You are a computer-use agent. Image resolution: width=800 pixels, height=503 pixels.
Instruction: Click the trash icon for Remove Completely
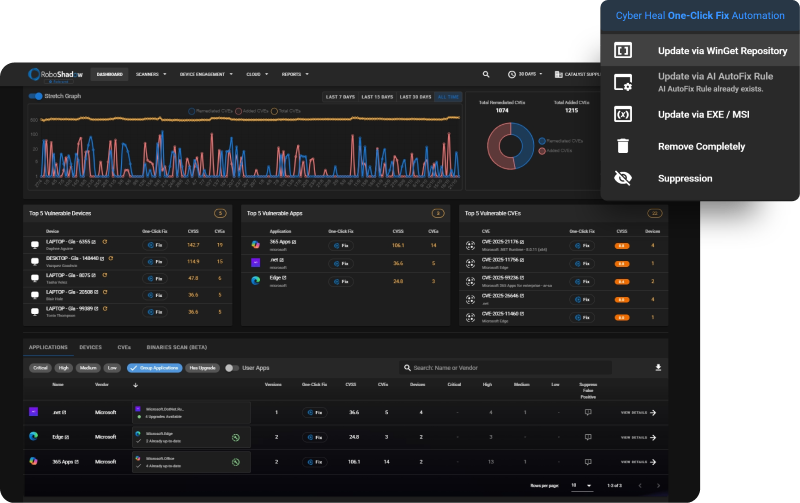pos(623,146)
